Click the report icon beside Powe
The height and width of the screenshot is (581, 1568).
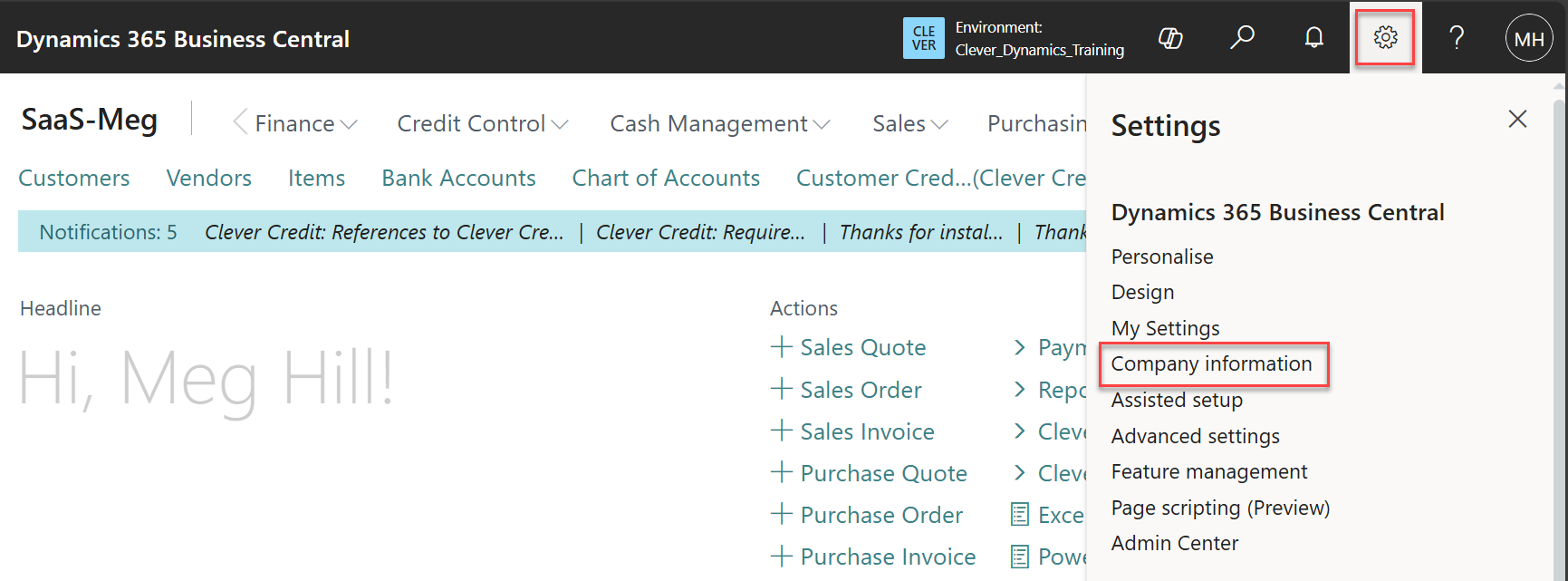tap(1020, 557)
